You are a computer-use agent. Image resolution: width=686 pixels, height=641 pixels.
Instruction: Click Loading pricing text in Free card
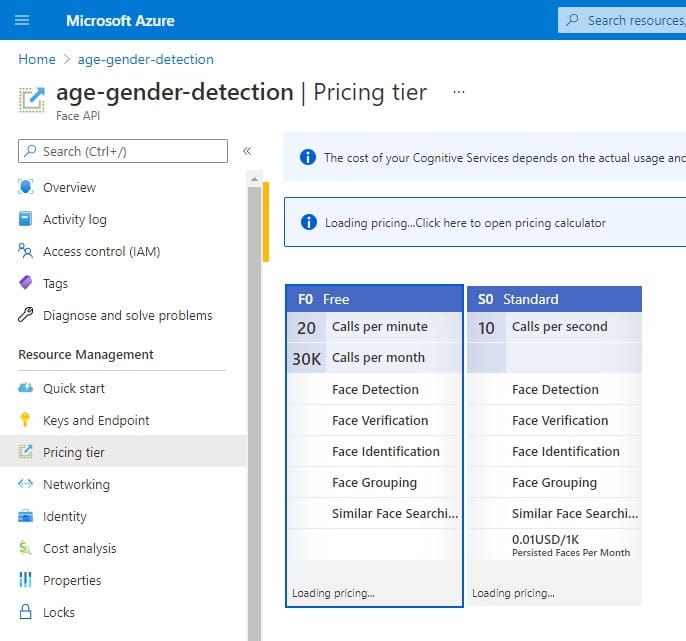333,593
